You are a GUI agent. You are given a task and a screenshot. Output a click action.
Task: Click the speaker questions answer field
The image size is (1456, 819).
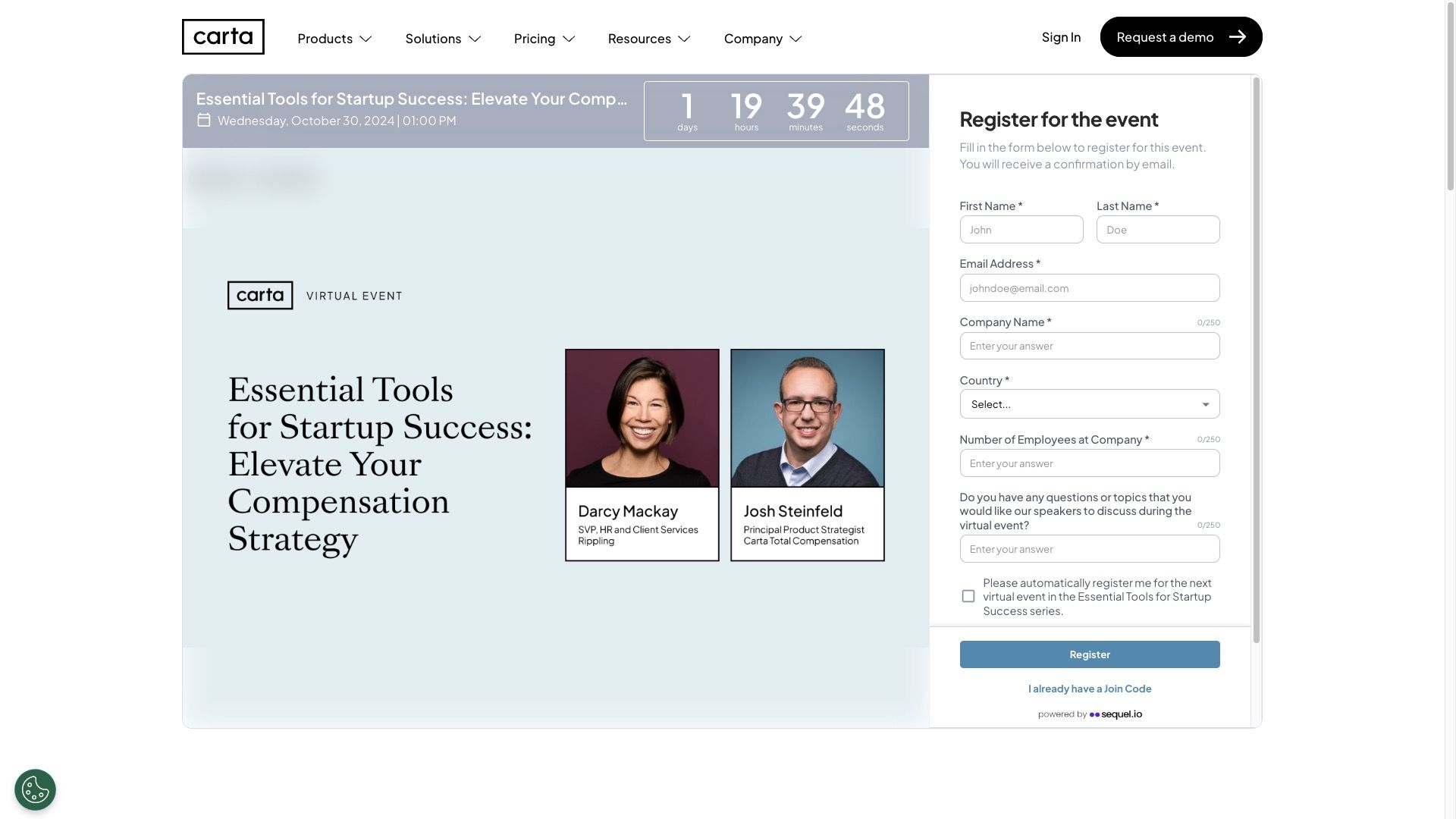(1090, 549)
